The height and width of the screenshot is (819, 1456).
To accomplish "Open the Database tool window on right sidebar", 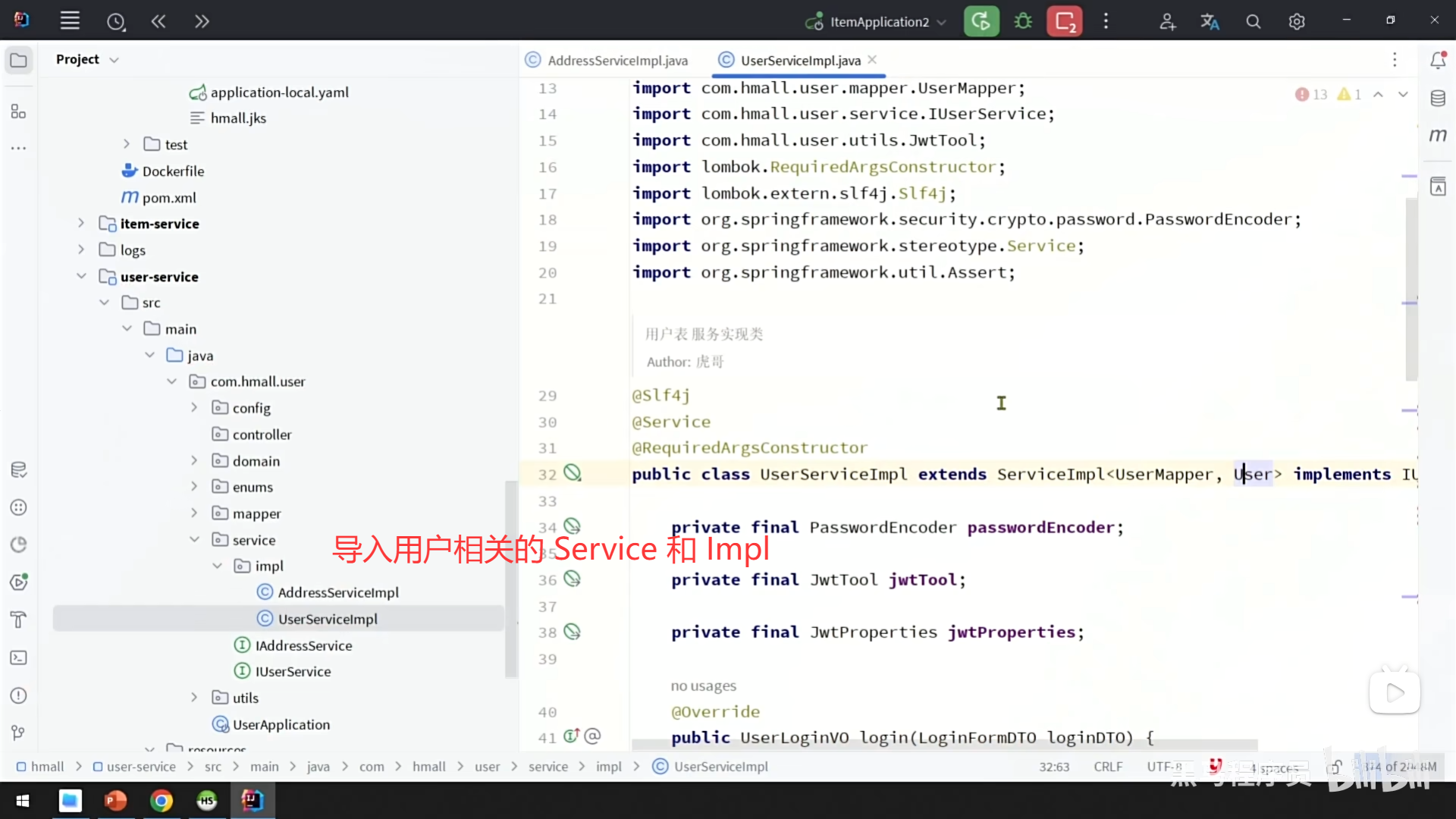I will click(1438, 99).
